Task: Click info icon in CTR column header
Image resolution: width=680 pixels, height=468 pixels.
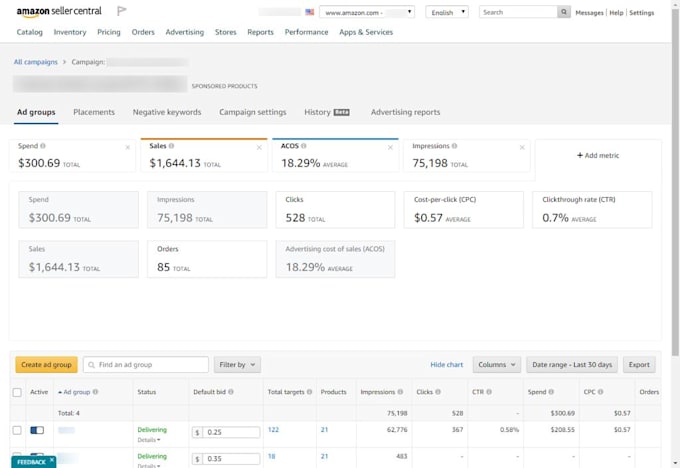Action: [489, 392]
